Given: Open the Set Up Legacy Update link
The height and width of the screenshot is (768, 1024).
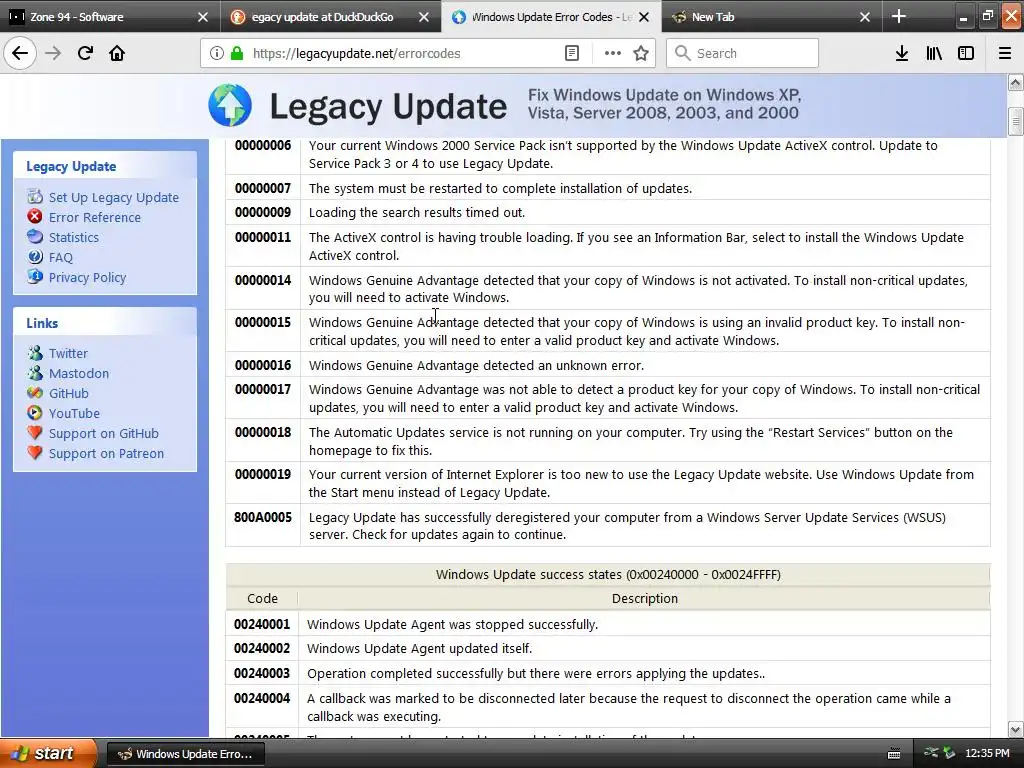Looking at the screenshot, I should pos(114,197).
